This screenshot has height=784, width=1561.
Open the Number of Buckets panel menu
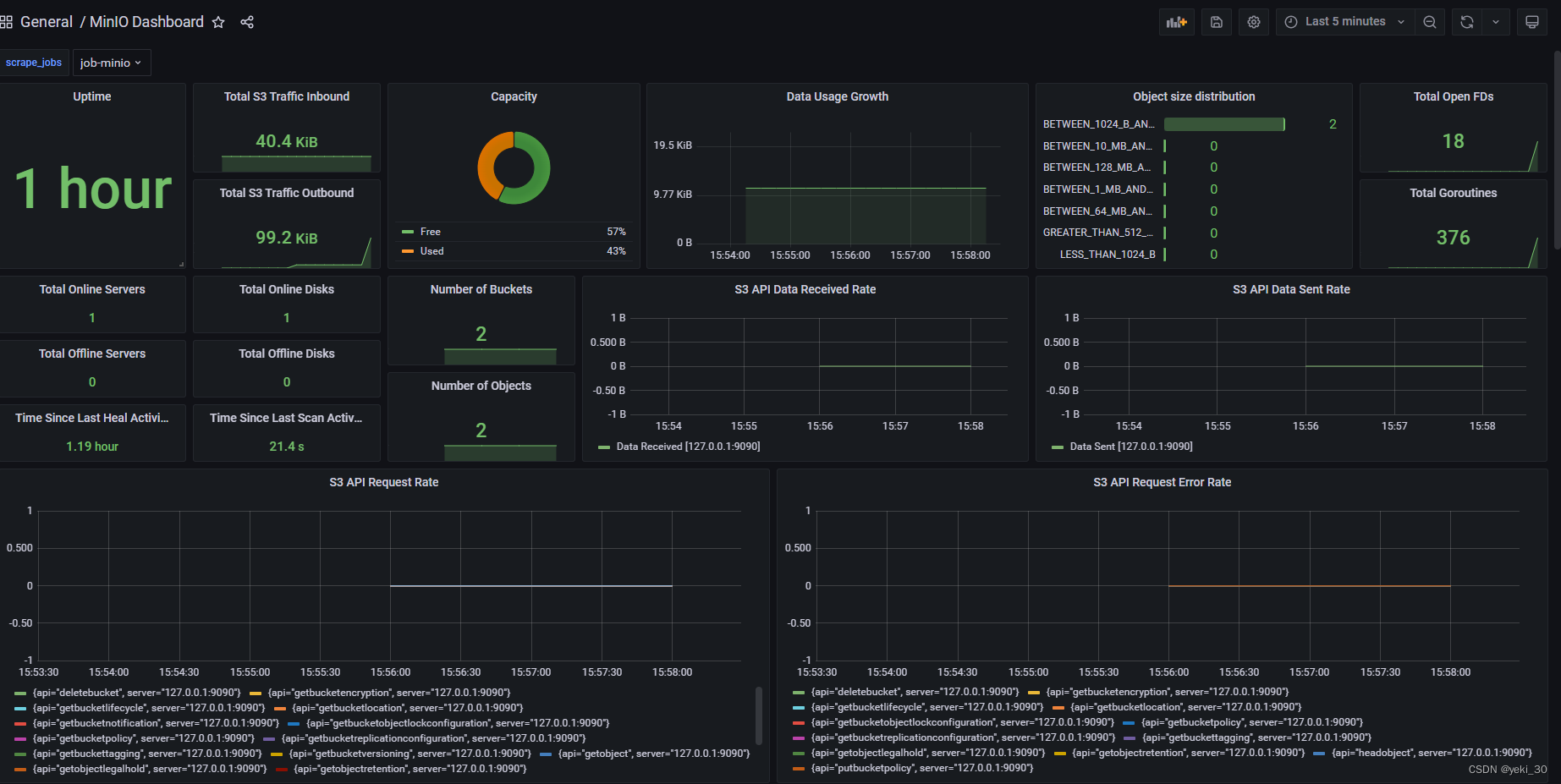(481, 289)
